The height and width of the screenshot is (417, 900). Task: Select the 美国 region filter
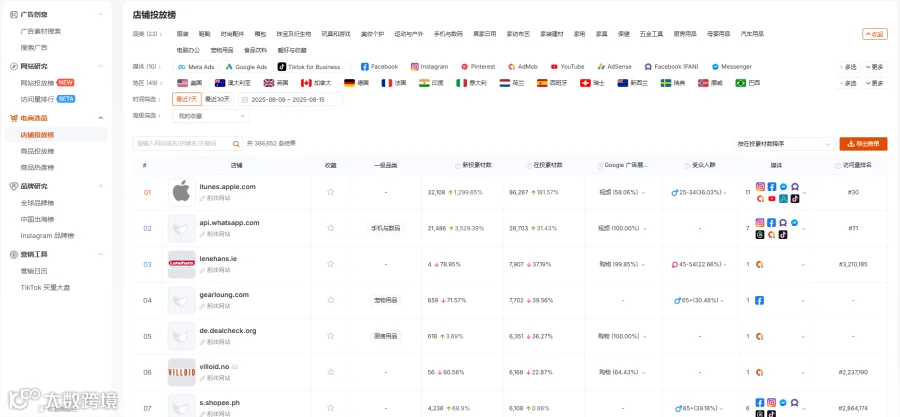pyautogui.click(x=190, y=83)
